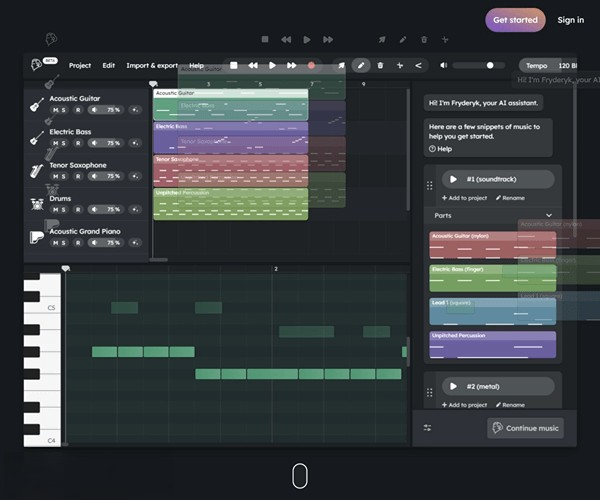Toggle the red record button
Image resolution: width=600 pixels, height=500 pixels.
[311, 65]
